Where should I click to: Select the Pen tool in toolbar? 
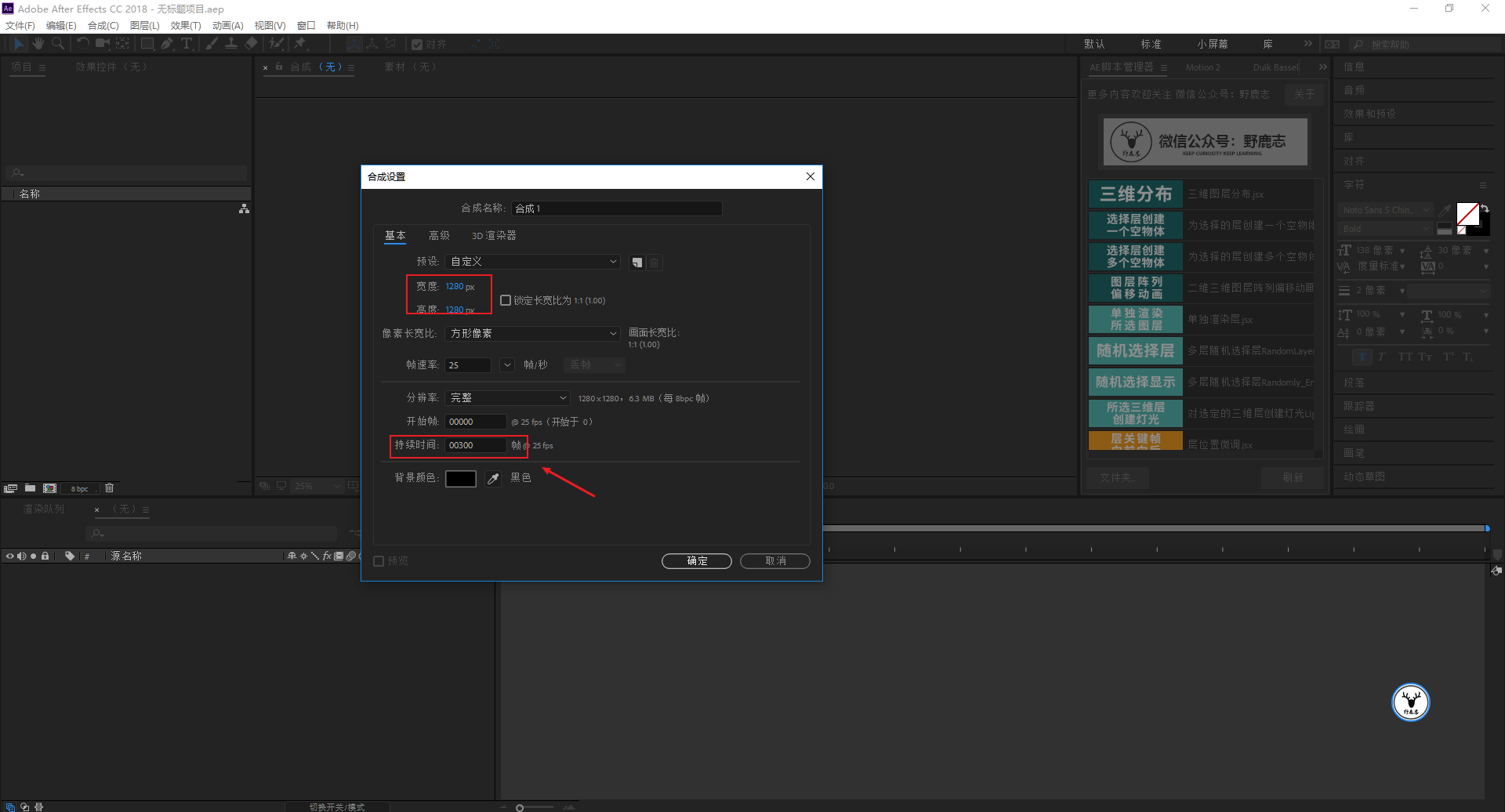coord(167,44)
